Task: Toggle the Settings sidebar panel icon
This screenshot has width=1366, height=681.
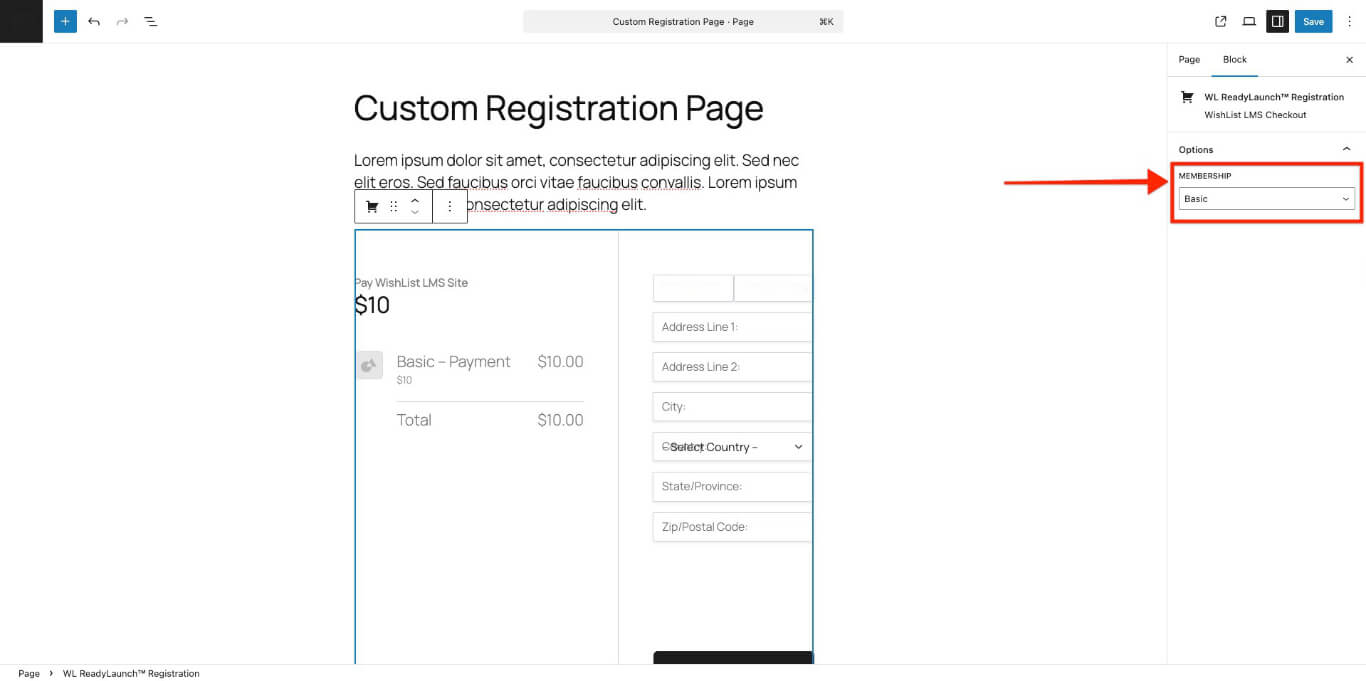Action: [1277, 20]
